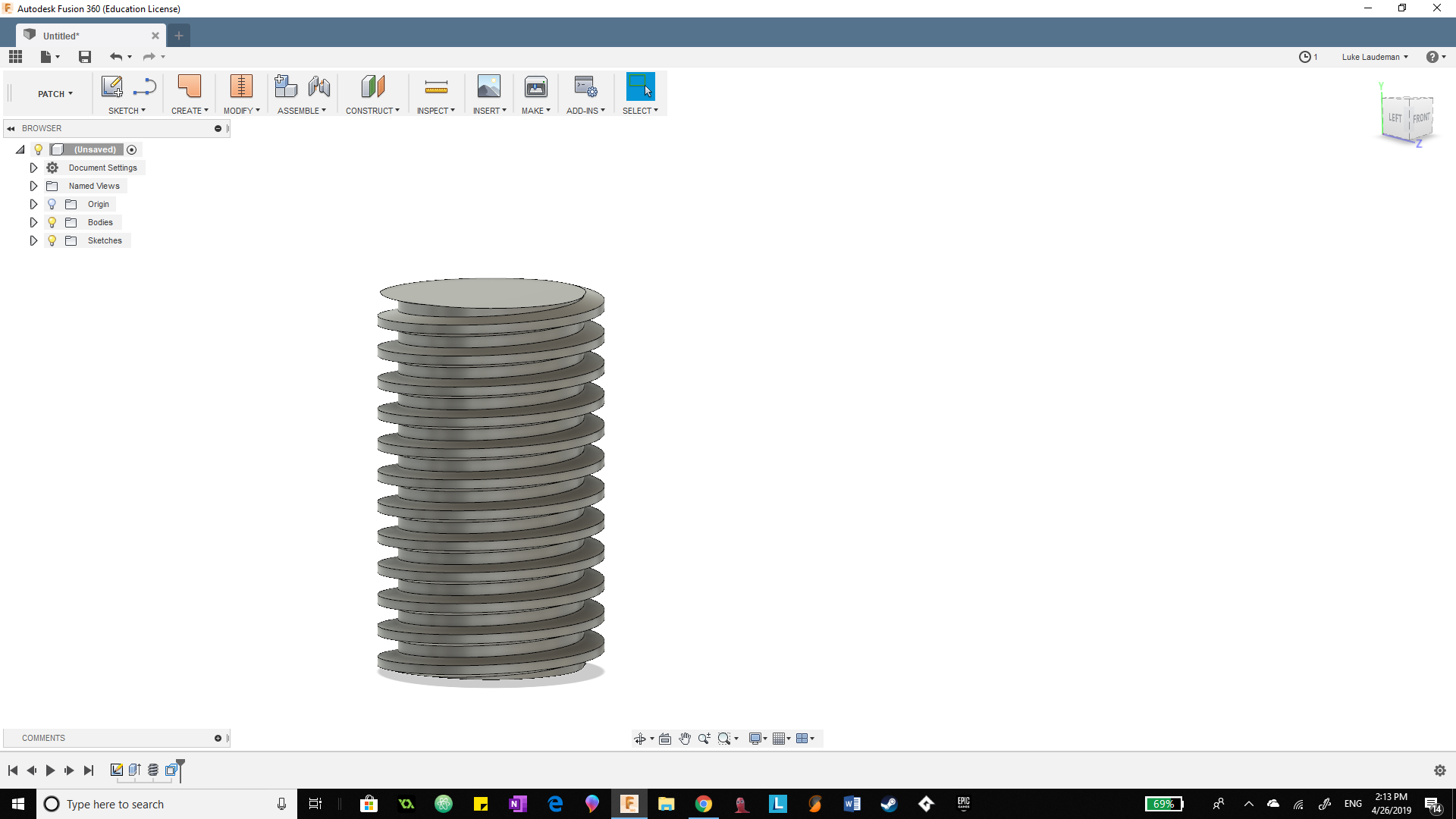
Task: Select the Create dropdown's press pull icon
Action: click(189, 86)
